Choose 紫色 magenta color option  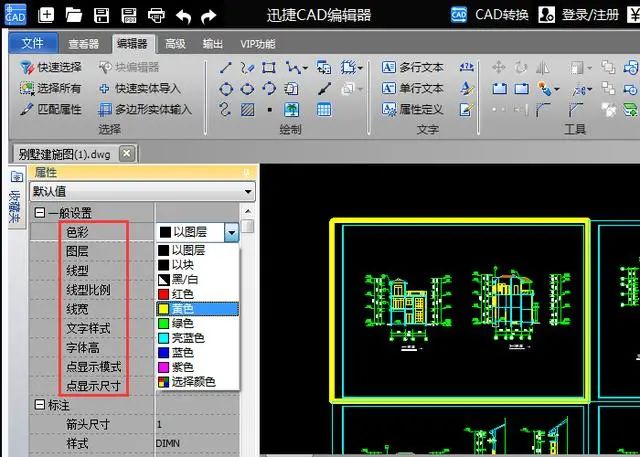(198, 367)
